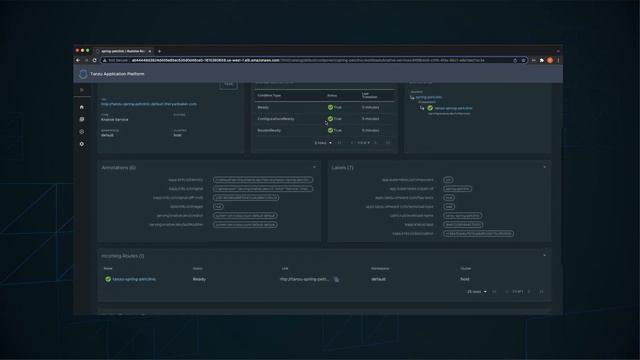This screenshot has width=640, height=360.
Task: Click the Ready condition row's green checkmark
Action: click(330, 107)
